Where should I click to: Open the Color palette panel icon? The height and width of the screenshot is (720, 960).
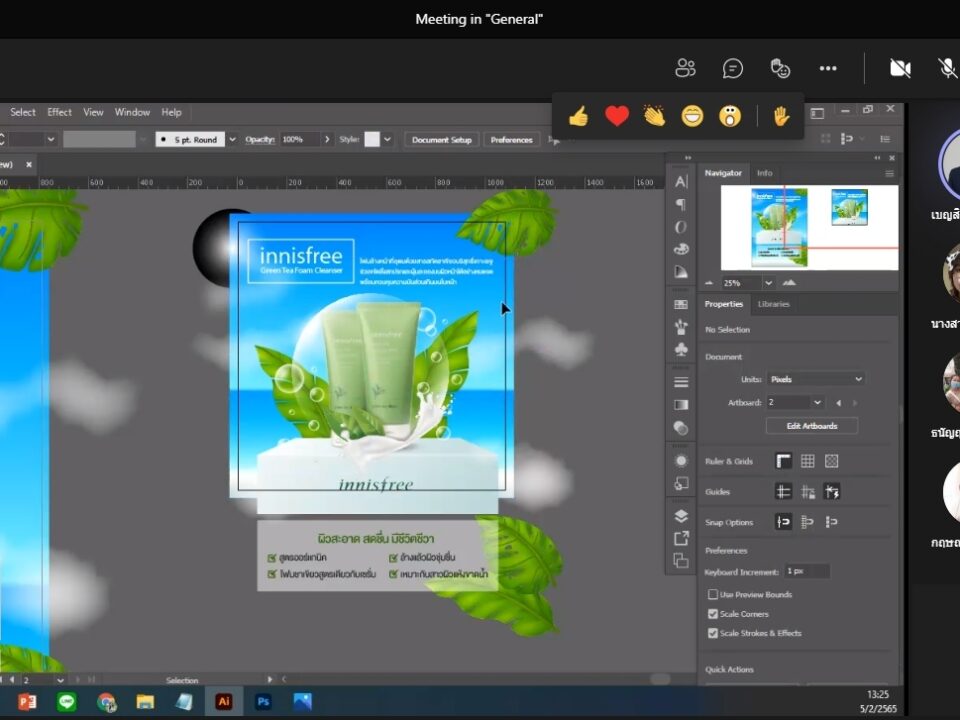(x=681, y=249)
